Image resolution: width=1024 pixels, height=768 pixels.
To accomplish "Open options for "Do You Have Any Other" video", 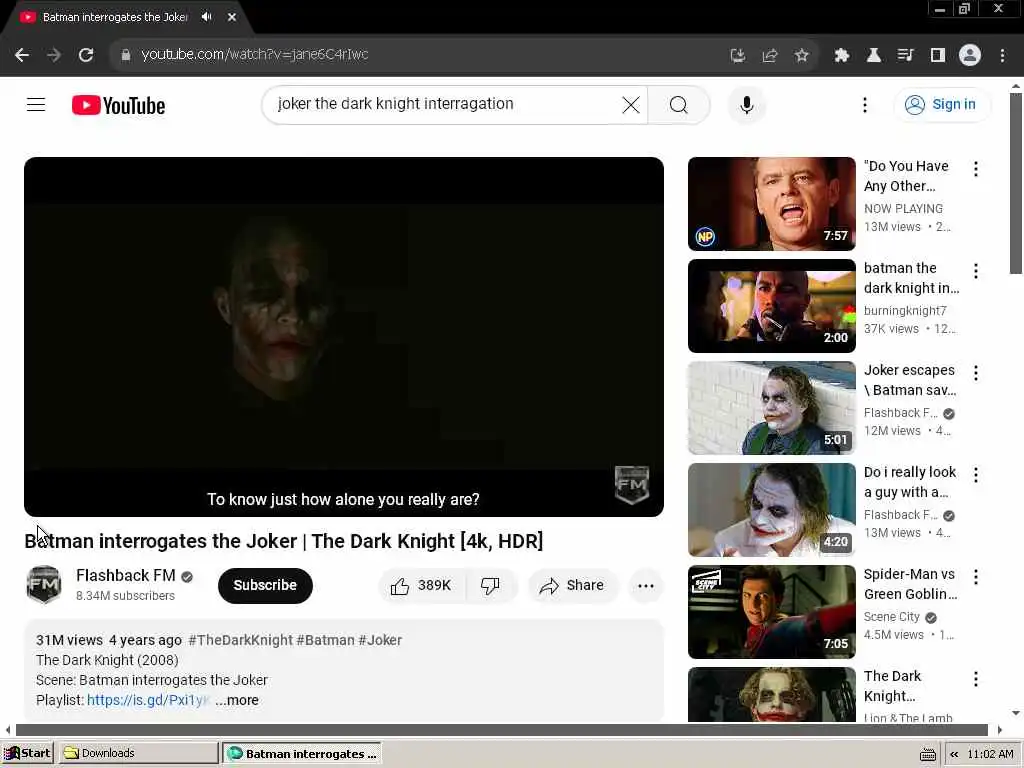I will click(976, 168).
